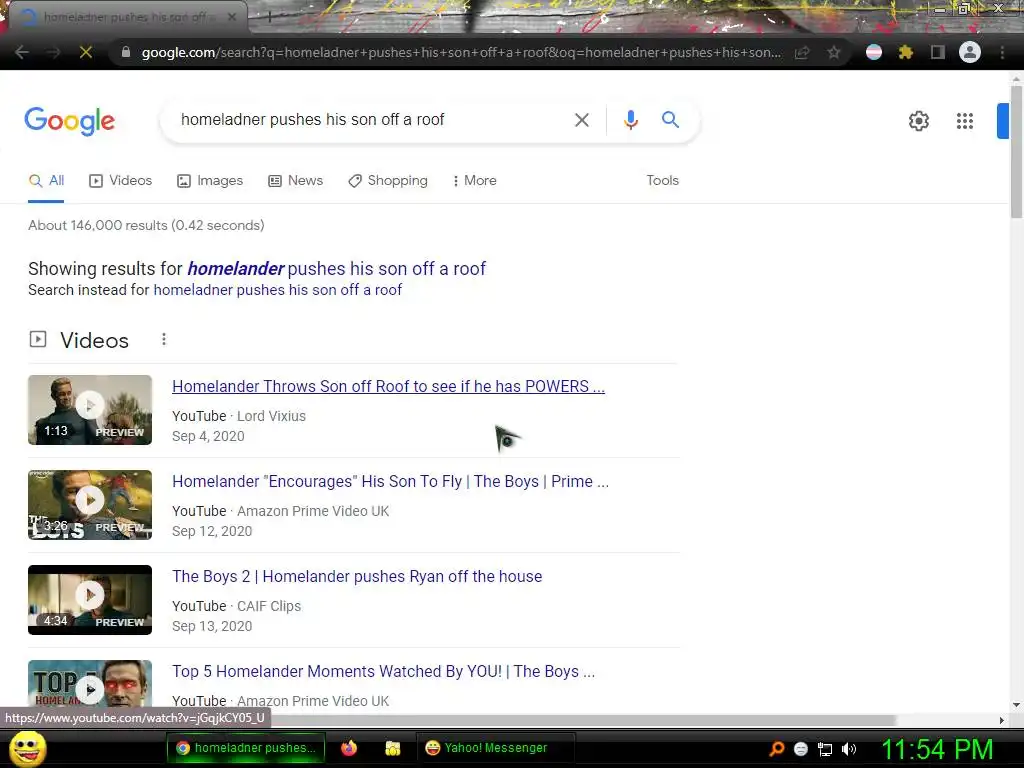Click the tray search magnifier icon
Viewport: 1024px width, 768px height.
click(x=776, y=748)
